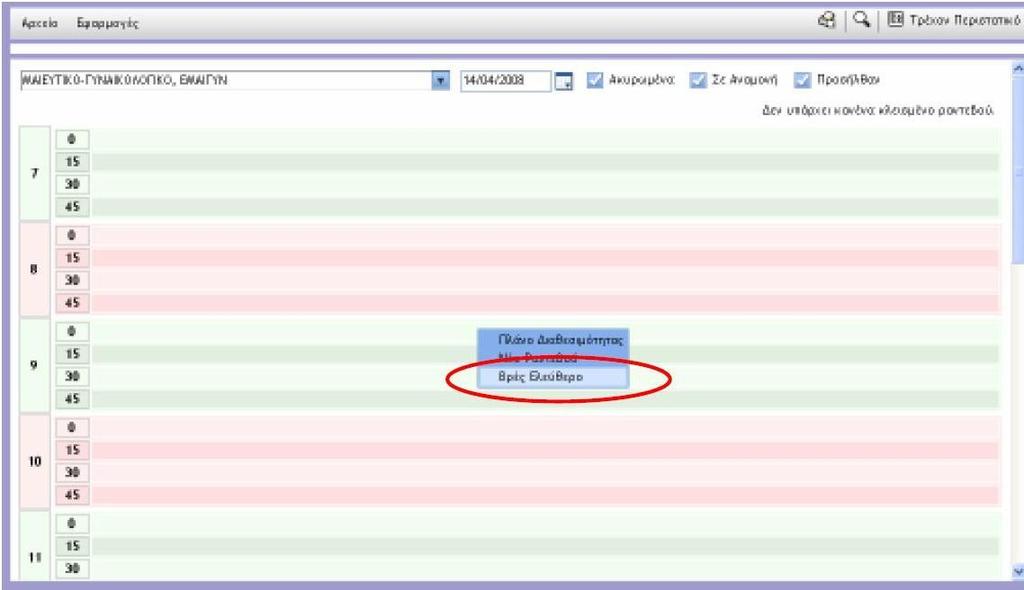
Task: Click the 0 minute label of hour 8
Action: (x=72, y=235)
